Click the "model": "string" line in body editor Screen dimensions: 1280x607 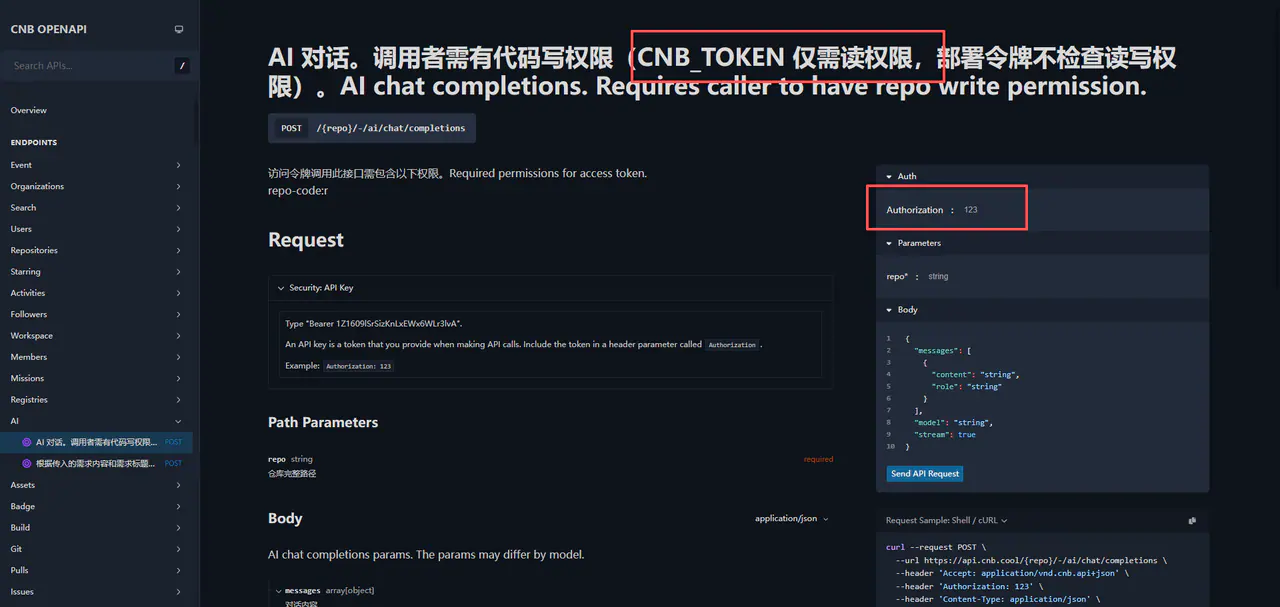click(954, 423)
